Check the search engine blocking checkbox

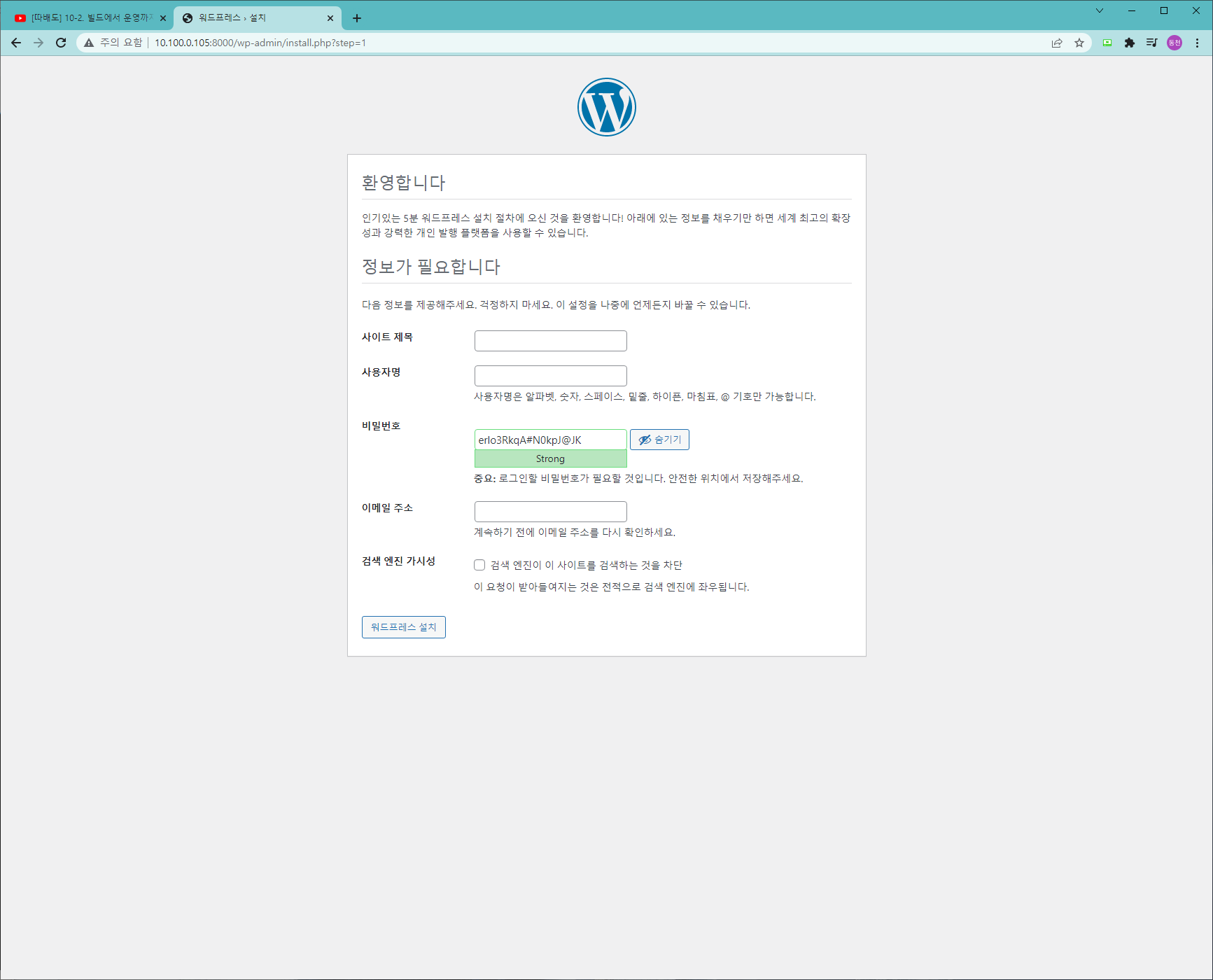[x=479, y=565]
